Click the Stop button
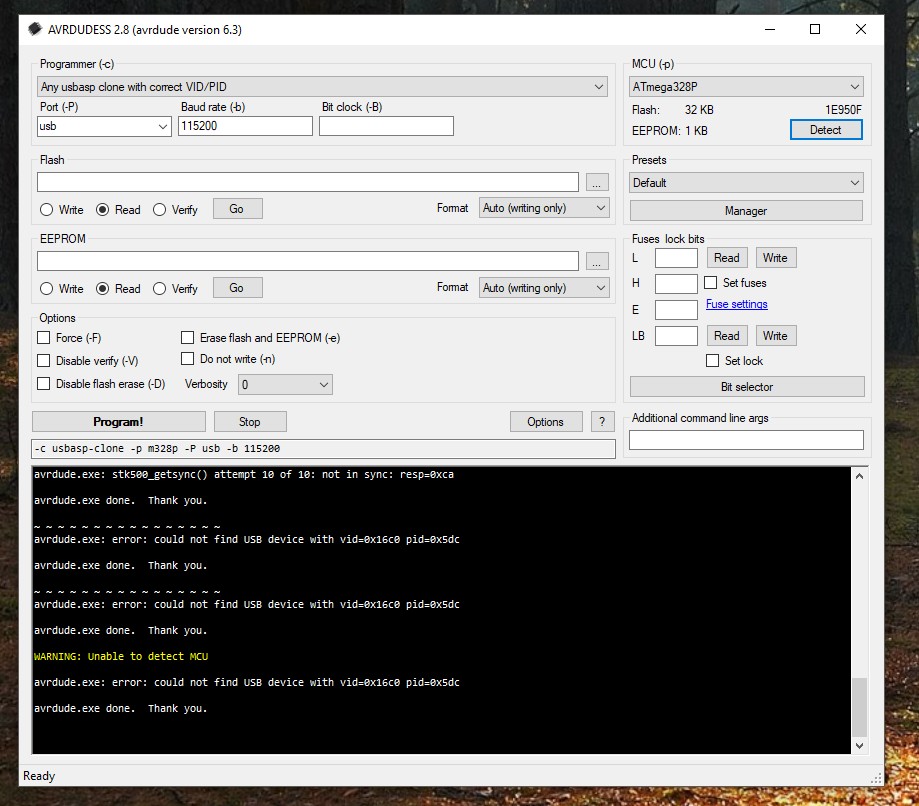The width and height of the screenshot is (919, 806). point(250,421)
